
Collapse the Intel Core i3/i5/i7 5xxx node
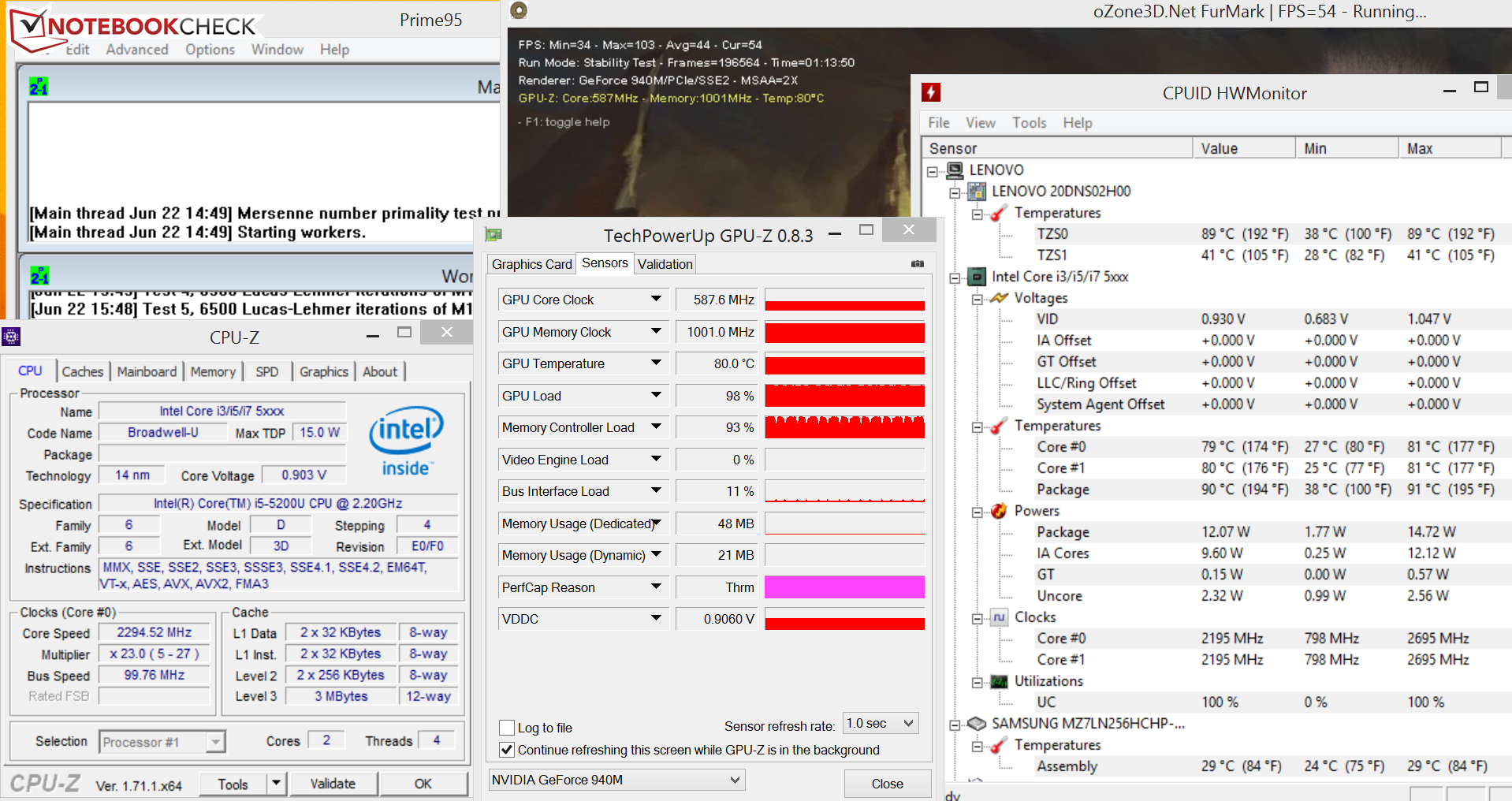coord(955,278)
